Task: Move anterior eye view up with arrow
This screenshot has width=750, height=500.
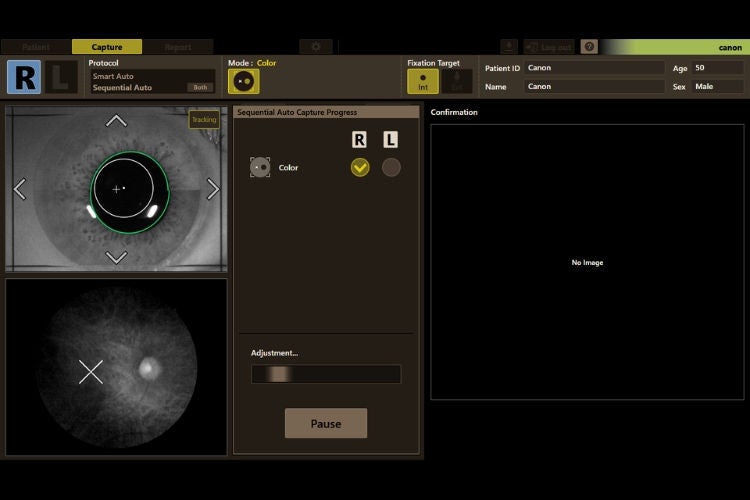Action: (116, 121)
